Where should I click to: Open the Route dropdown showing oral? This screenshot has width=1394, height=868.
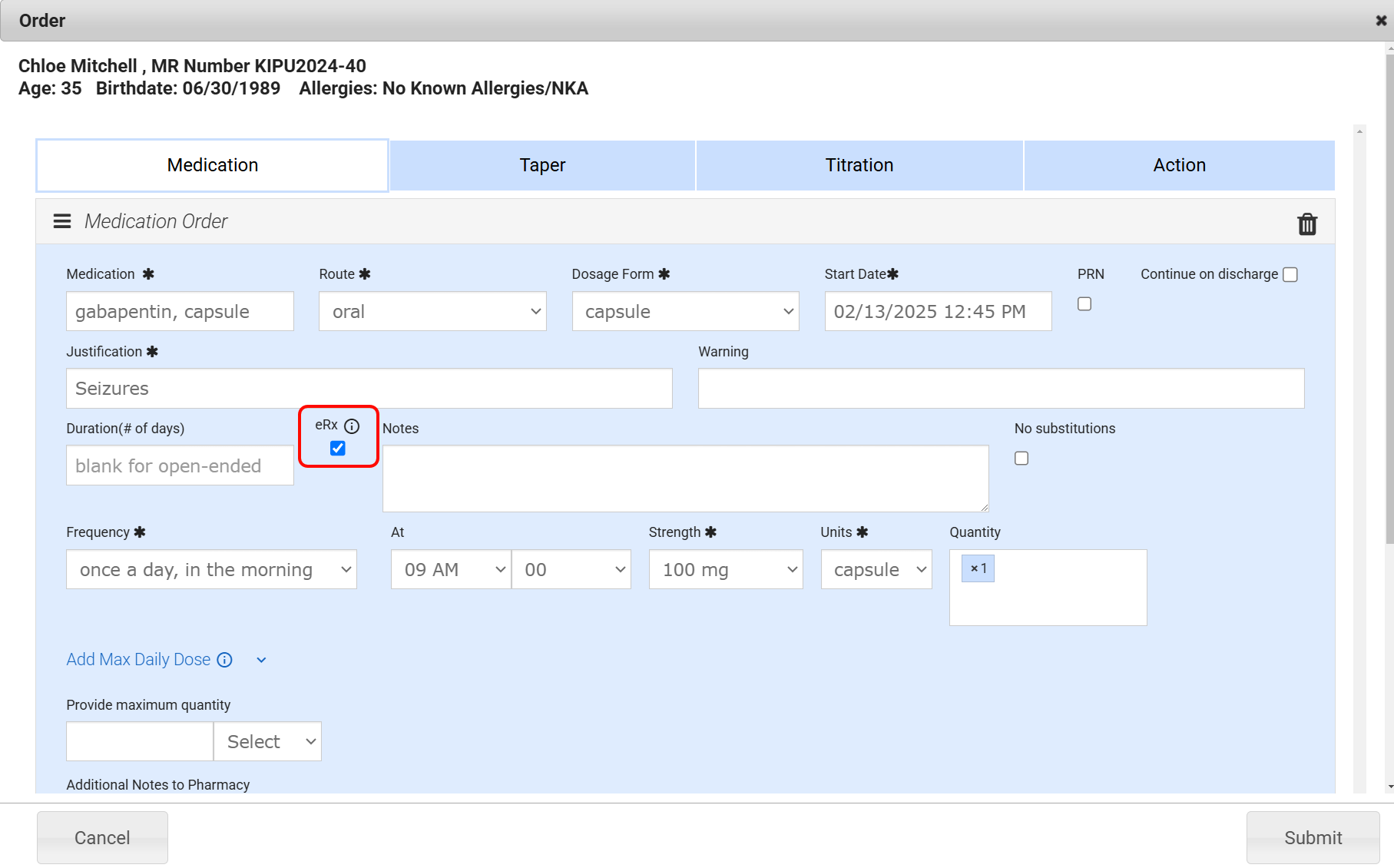point(432,311)
